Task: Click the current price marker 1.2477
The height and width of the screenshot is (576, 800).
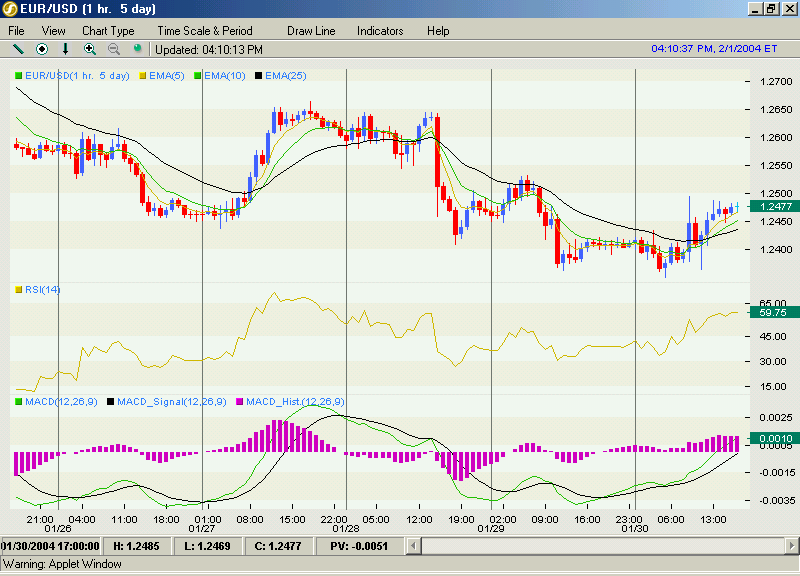Action: click(x=776, y=206)
